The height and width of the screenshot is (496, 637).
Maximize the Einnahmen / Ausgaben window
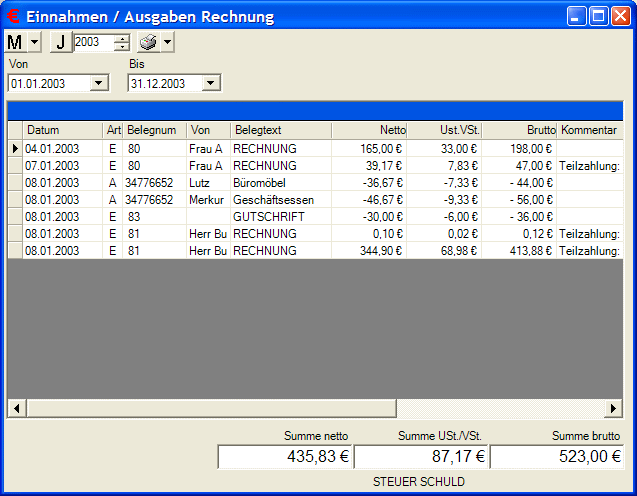coord(598,16)
